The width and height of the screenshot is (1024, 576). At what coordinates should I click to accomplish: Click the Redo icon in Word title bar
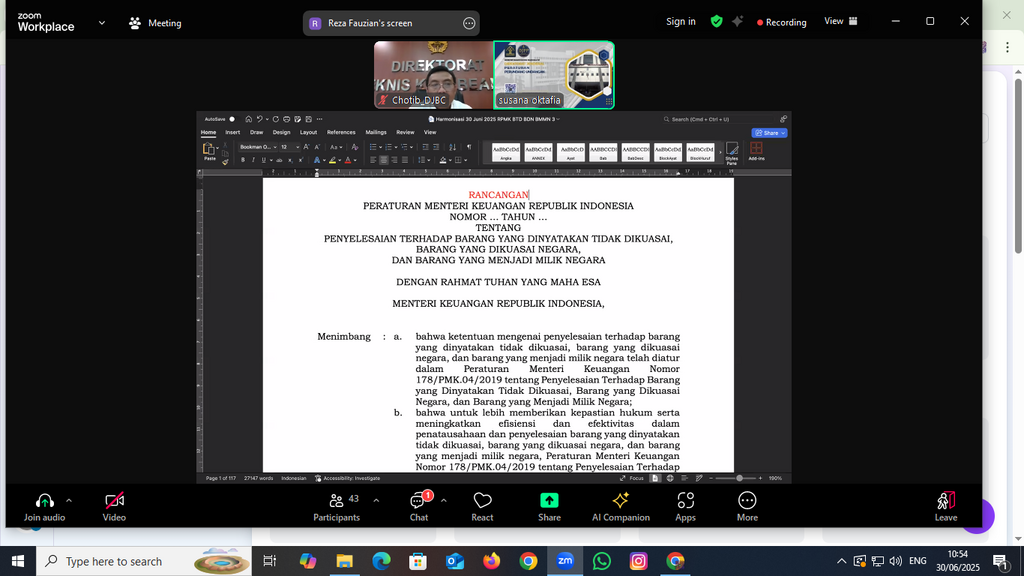[276, 119]
